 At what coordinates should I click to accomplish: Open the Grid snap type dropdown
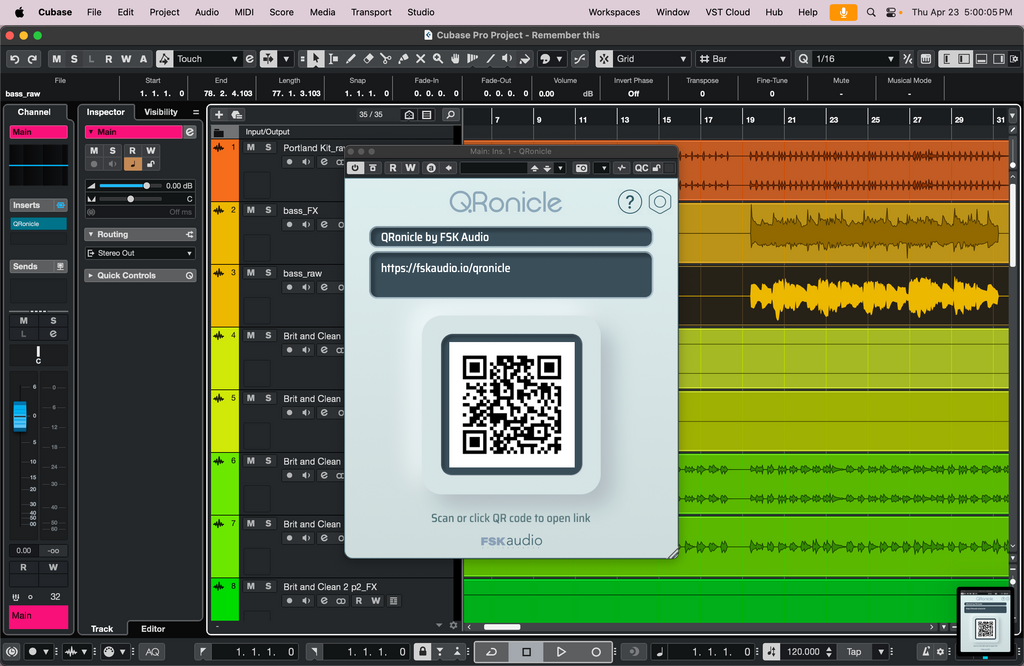click(652, 59)
